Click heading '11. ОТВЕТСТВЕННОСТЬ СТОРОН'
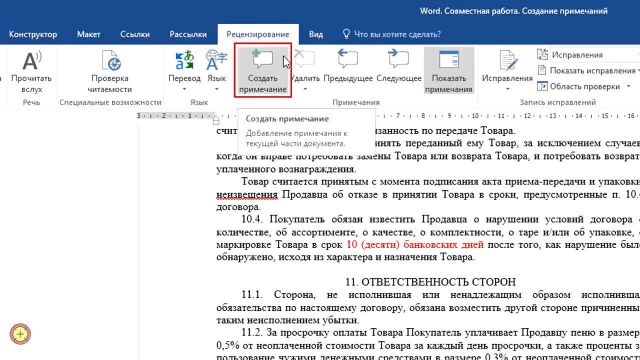This screenshot has width=640, height=360. coord(430,282)
